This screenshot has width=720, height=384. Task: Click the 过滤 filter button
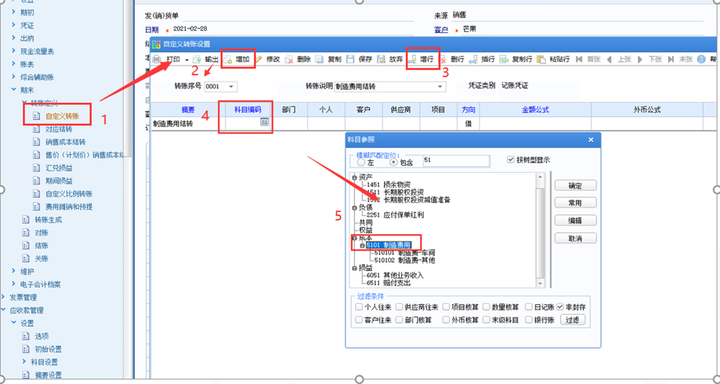pyautogui.click(x=573, y=320)
